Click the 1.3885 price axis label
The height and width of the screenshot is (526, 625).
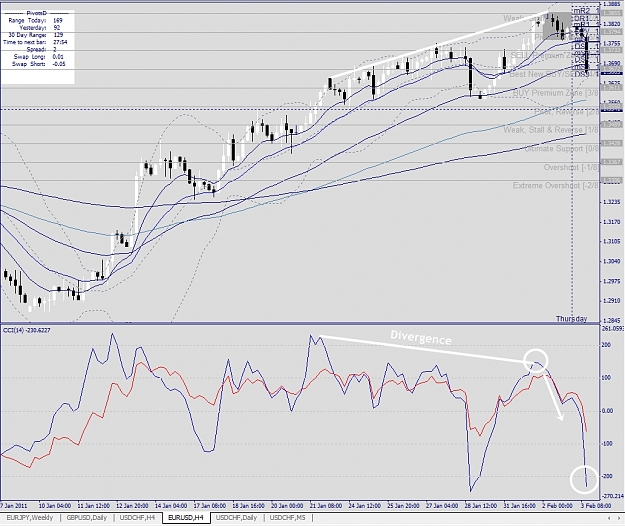pyautogui.click(x=612, y=4)
